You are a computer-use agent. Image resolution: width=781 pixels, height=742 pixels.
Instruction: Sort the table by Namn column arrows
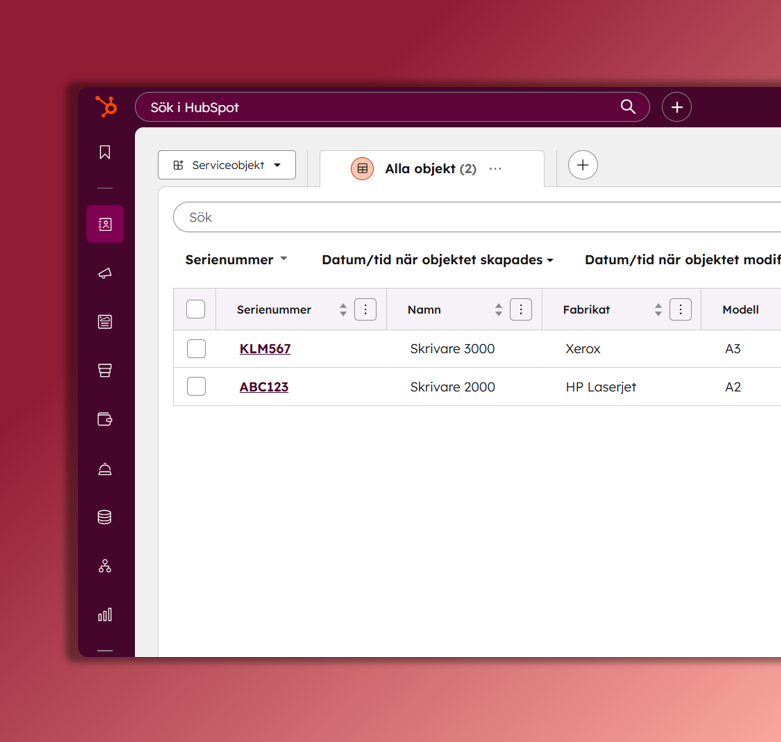499,310
